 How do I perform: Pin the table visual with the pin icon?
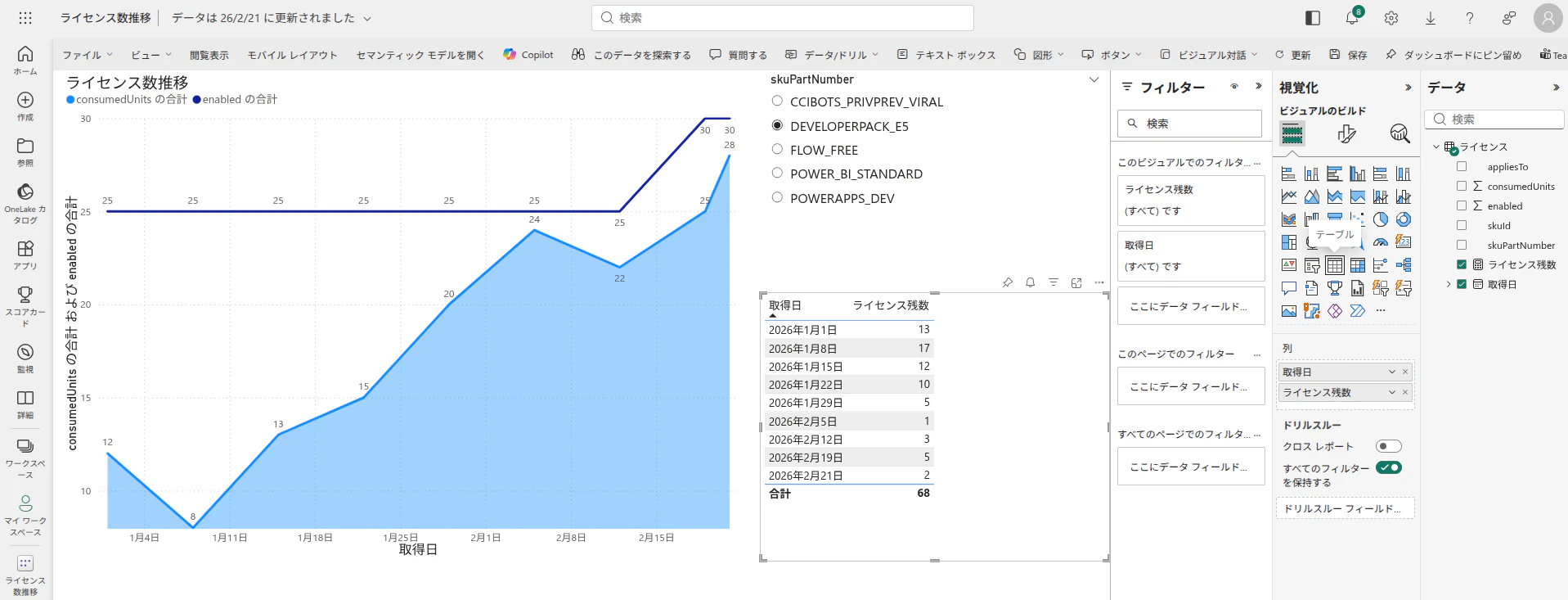[1008, 282]
